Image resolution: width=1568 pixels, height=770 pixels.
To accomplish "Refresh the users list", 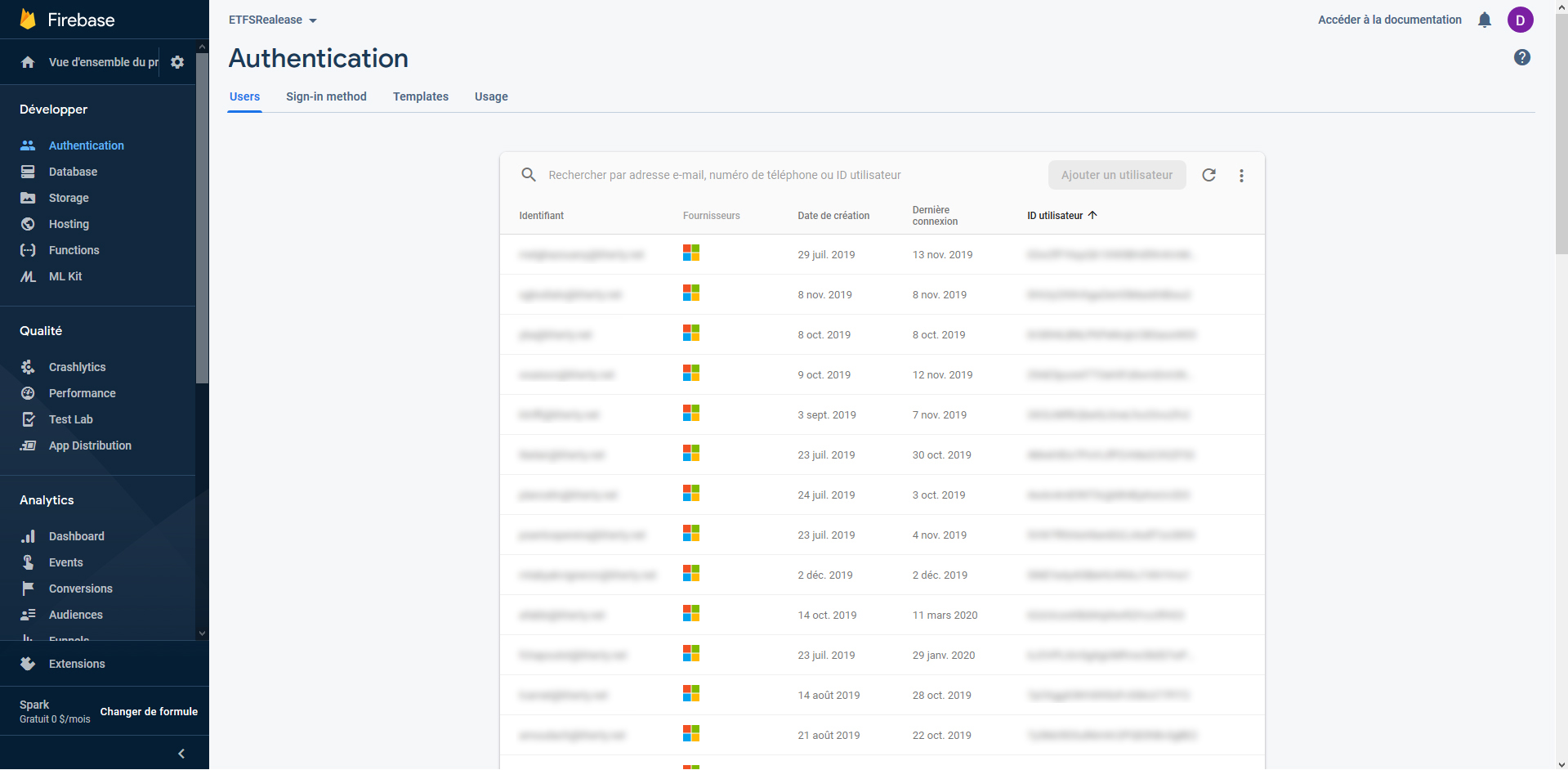I will click(1209, 175).
